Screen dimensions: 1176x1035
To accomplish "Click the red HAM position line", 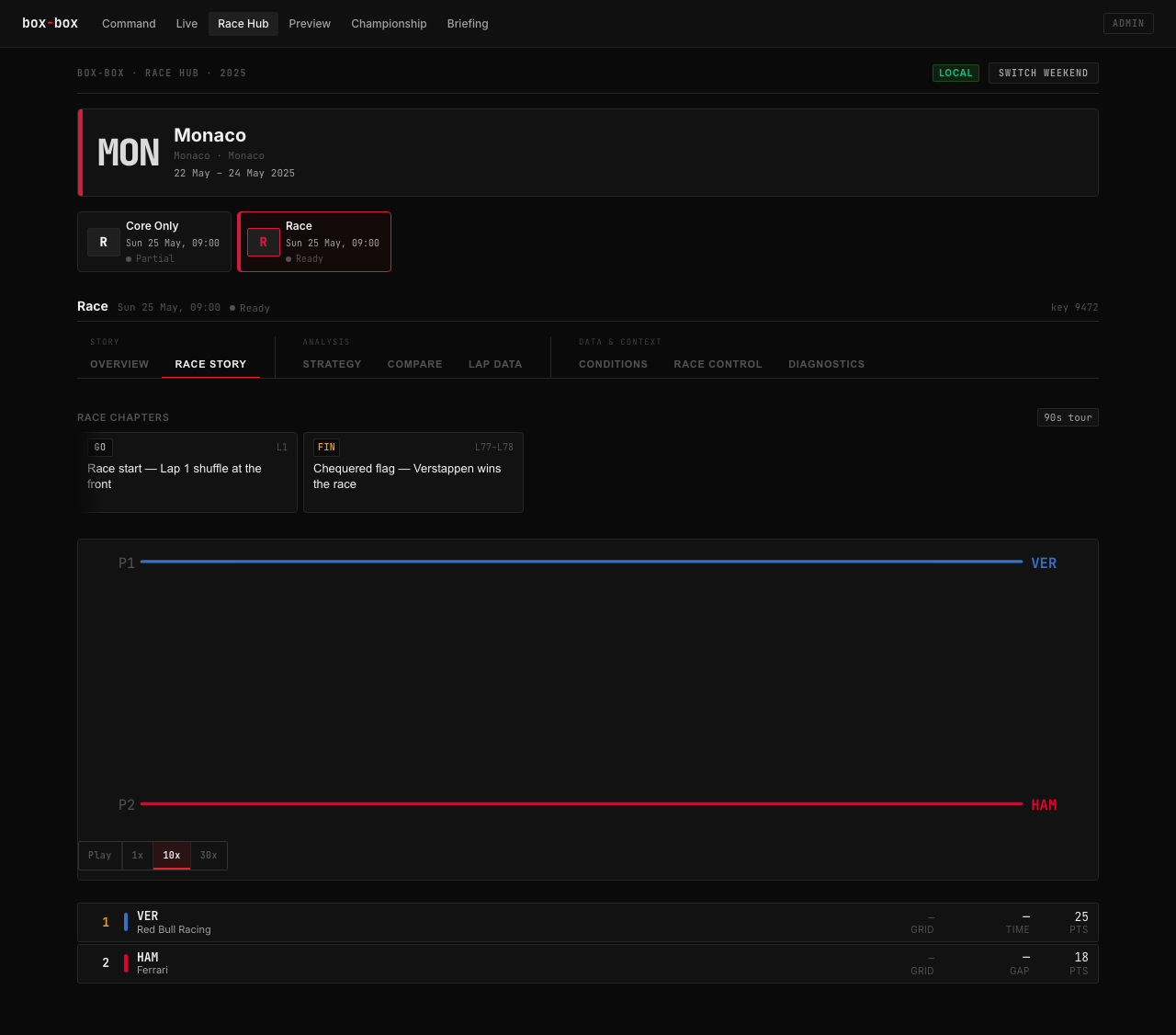I will pos(582,803).
